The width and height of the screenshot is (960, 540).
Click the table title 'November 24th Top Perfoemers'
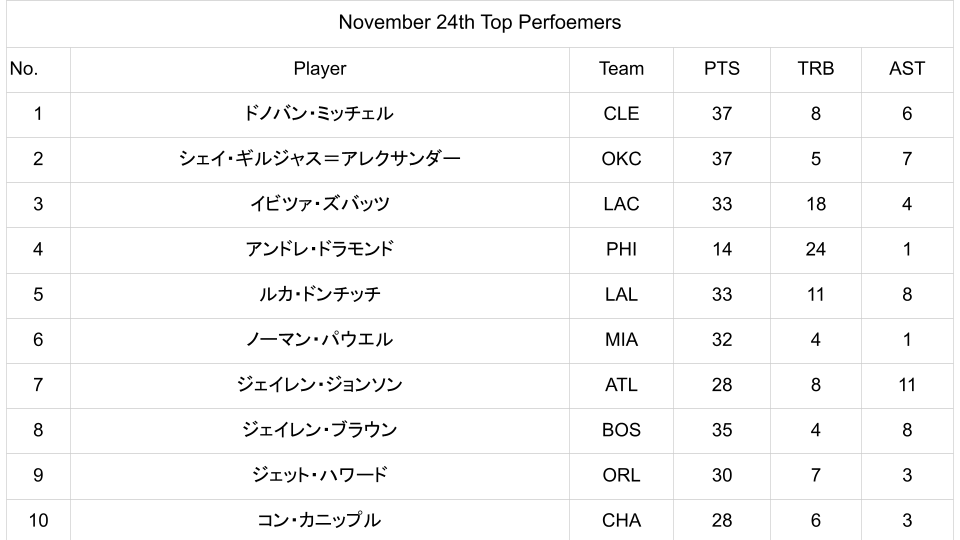coord(479,22)
